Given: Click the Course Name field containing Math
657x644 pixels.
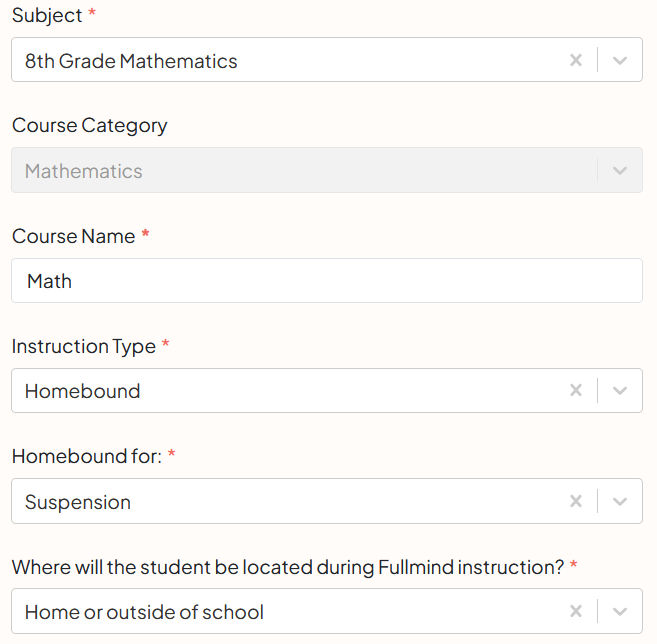Looking at the screenshot, I should coord(327,281).
